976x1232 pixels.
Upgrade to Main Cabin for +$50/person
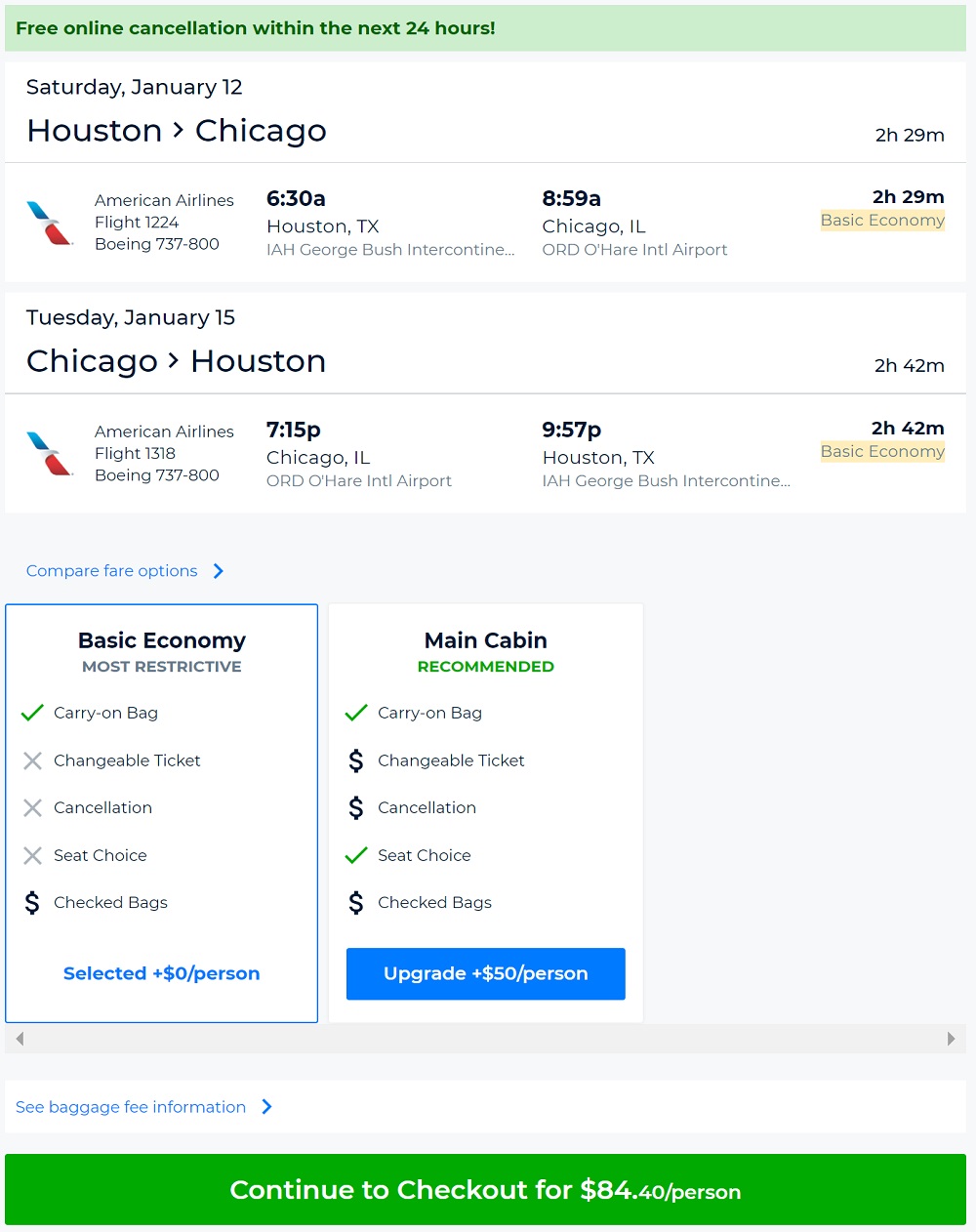point(486,973)
